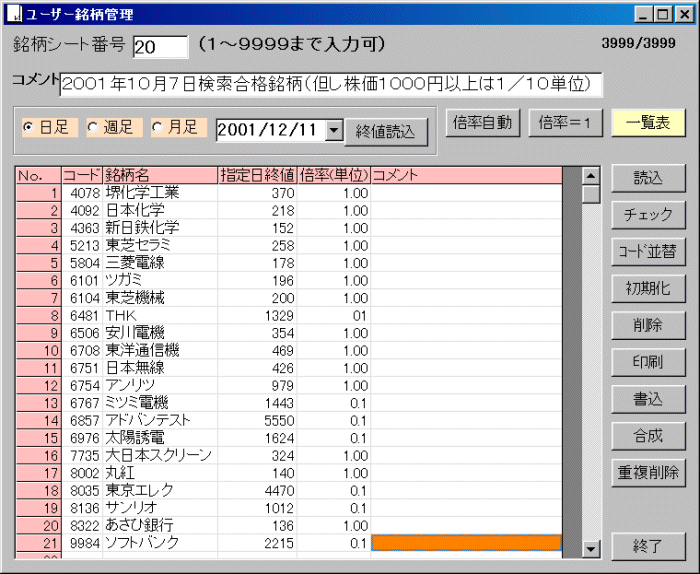Select the 新日鉄化学 cell
Viewport: 700px width, 574px height.
click(160, 228)
